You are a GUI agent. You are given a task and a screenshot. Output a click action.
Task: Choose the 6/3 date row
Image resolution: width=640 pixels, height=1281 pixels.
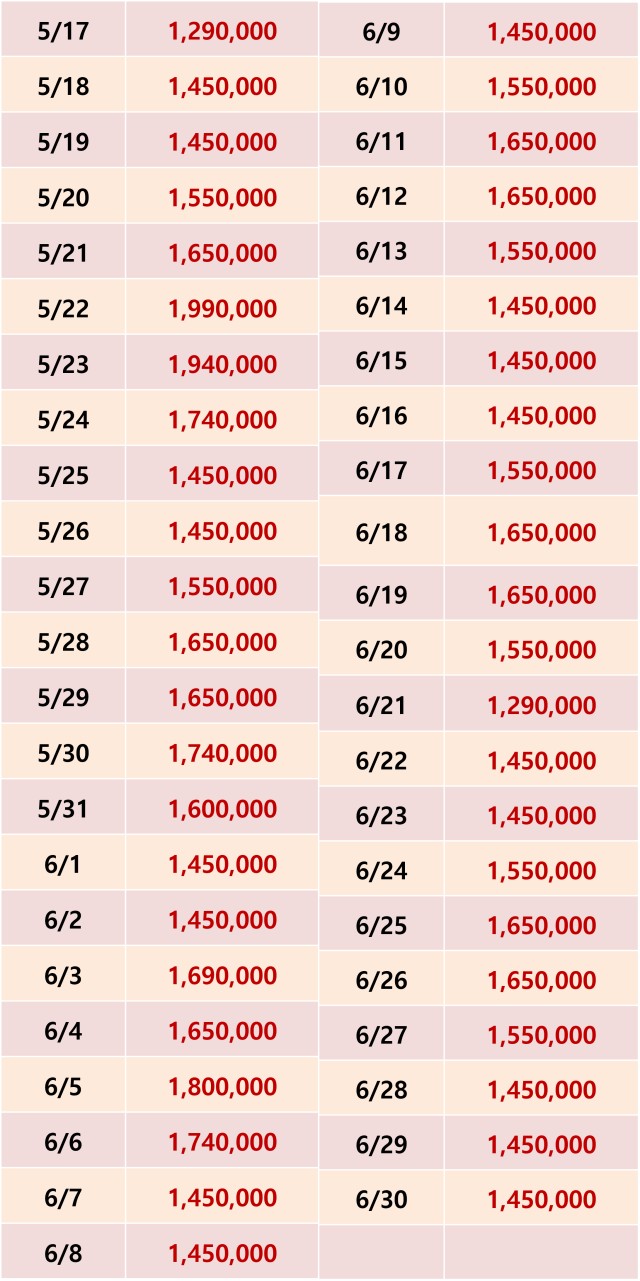[x=63, y=976]
